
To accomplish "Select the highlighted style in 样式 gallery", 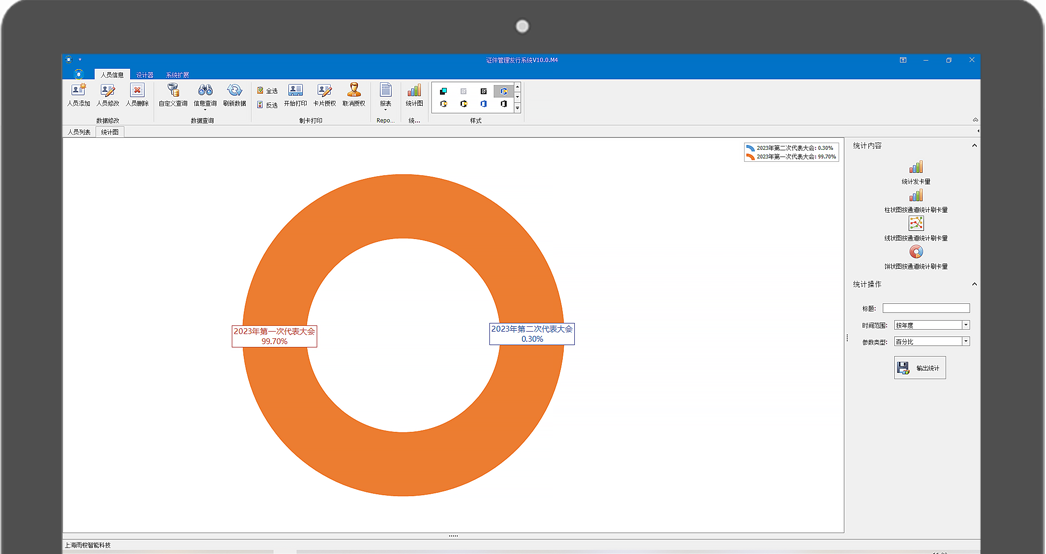I will coord(504,91).
